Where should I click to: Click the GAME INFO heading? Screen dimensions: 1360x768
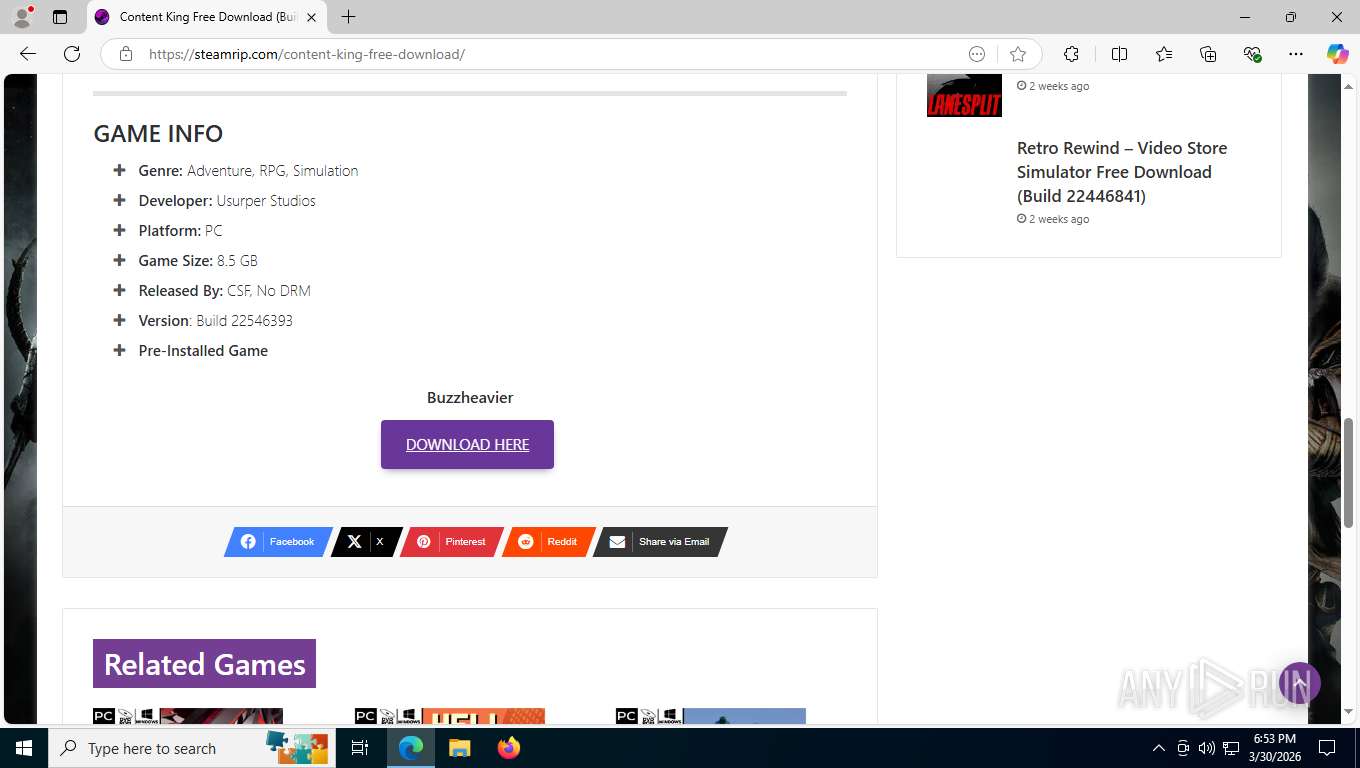tap(158, 134)
